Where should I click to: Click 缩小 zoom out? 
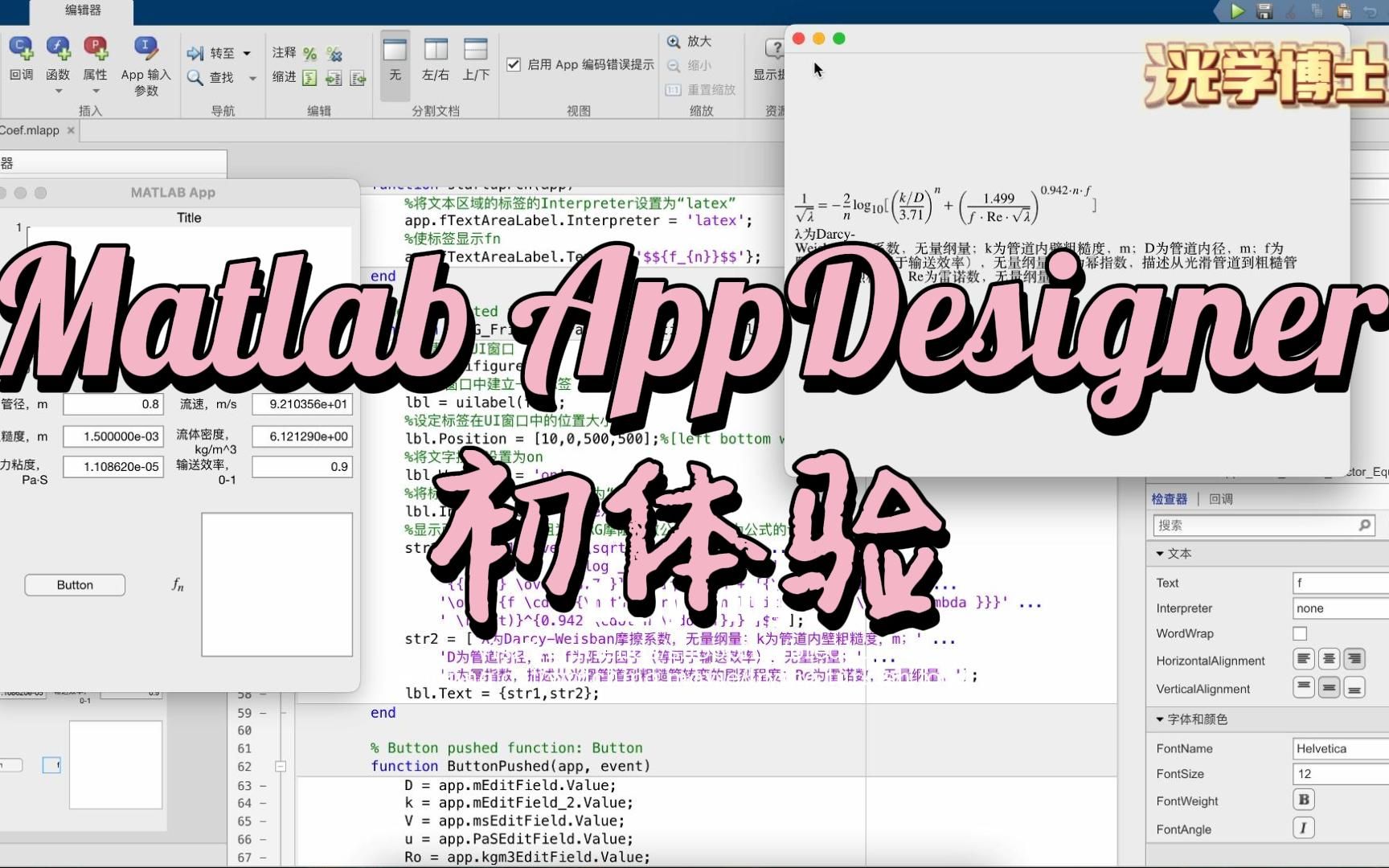(690, 65)
